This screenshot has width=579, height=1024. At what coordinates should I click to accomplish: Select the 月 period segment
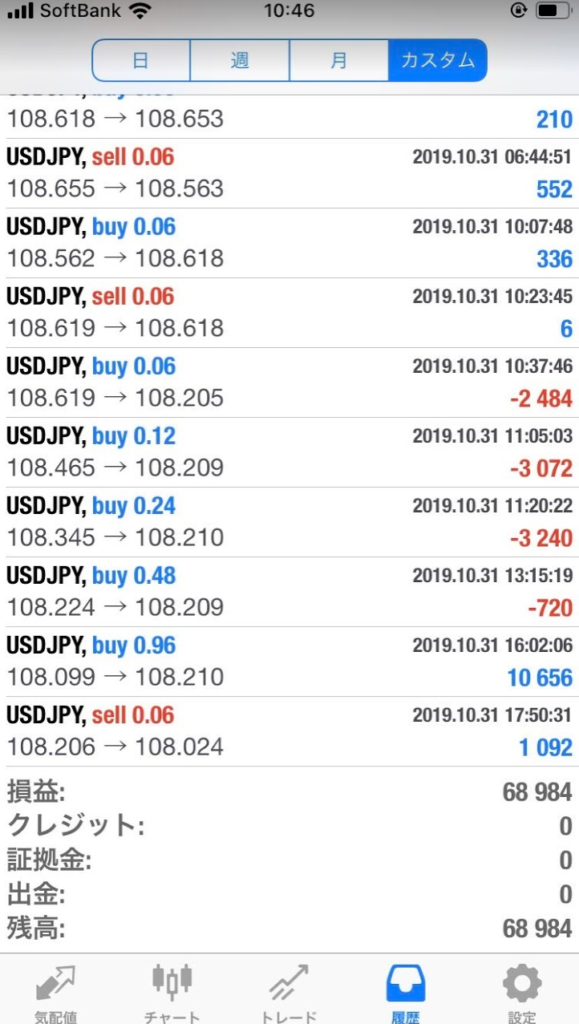click(x=339, y=60)
